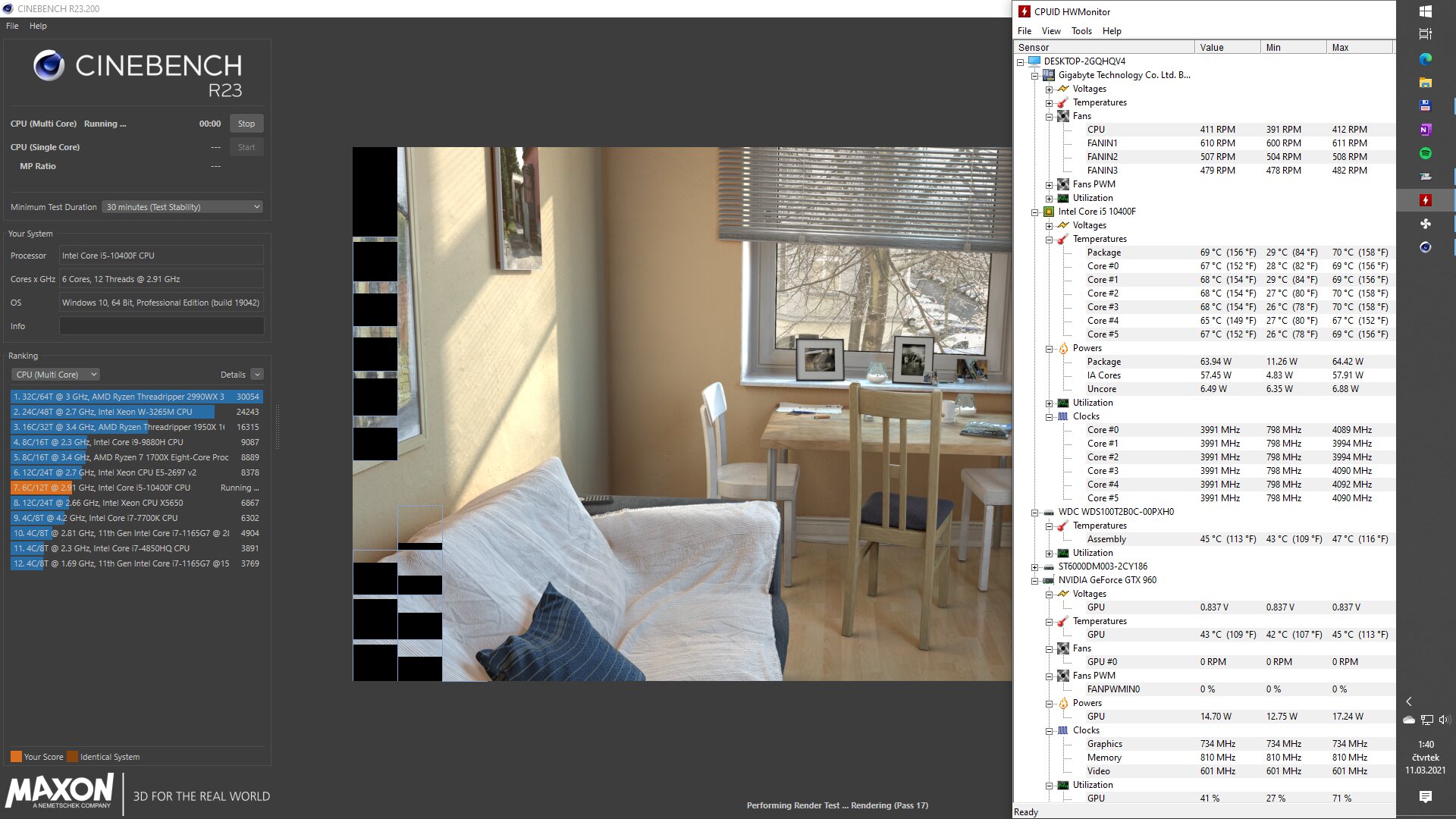Open the Windows Start button
The image size is (1456, 819).
click(x=1425, y=11)
